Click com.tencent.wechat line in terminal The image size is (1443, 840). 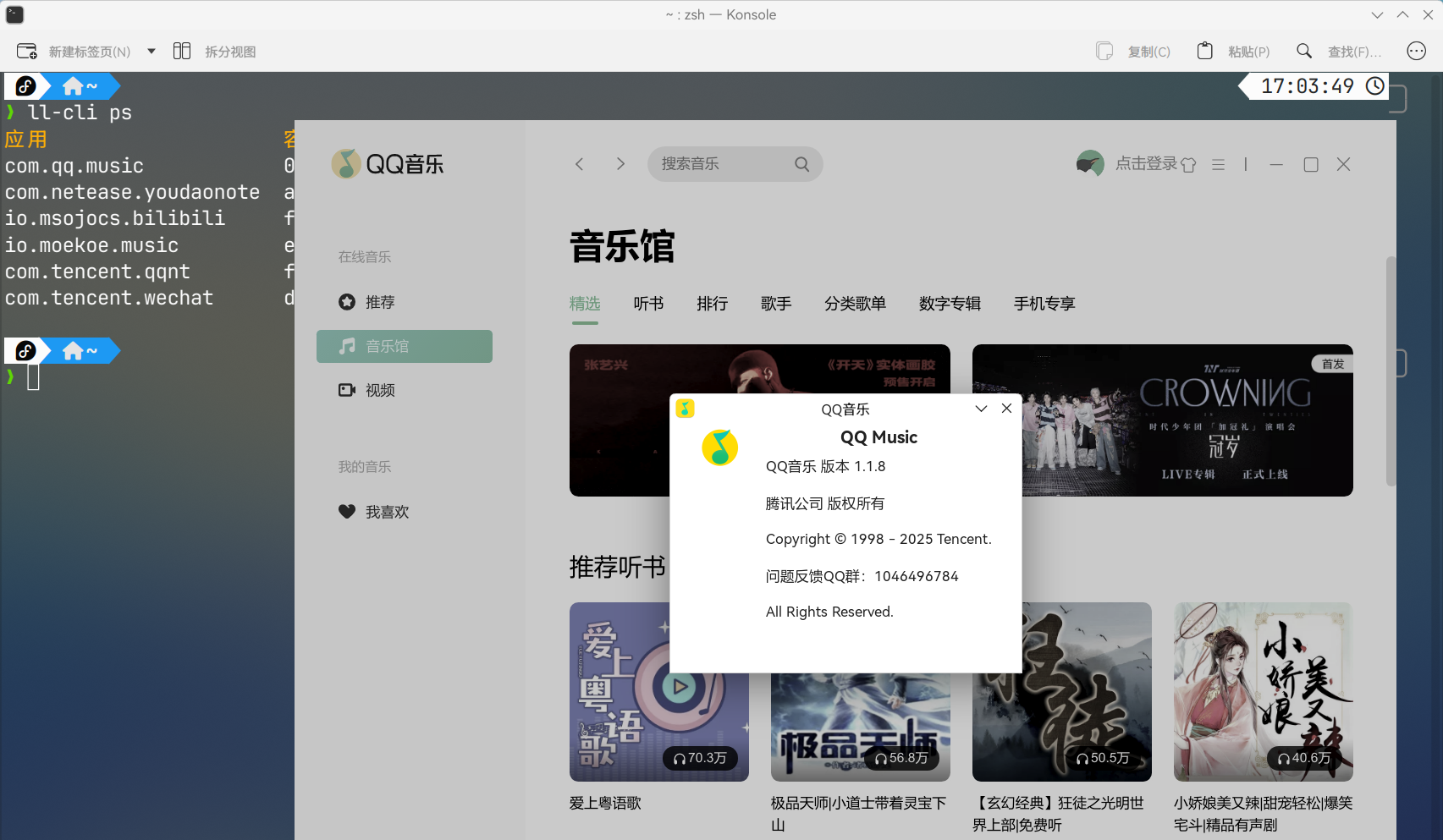pos(109,298)
